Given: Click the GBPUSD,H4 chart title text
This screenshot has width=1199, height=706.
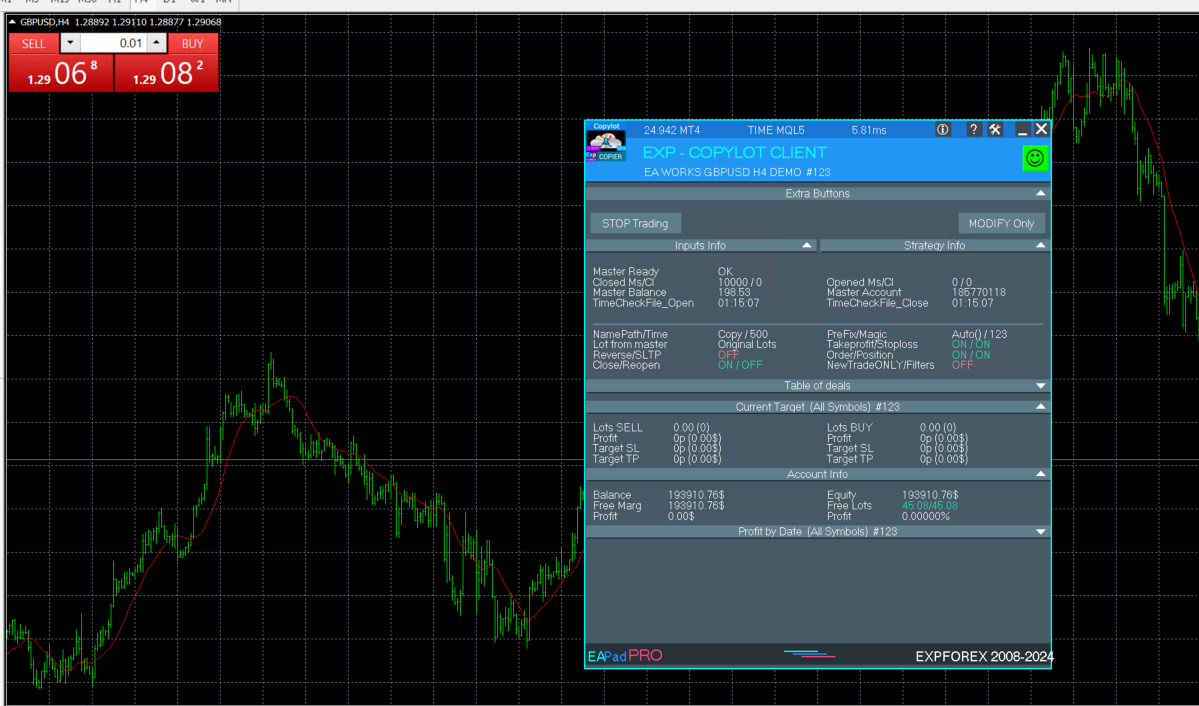Looking at the screenshot, I should [44, 22].
